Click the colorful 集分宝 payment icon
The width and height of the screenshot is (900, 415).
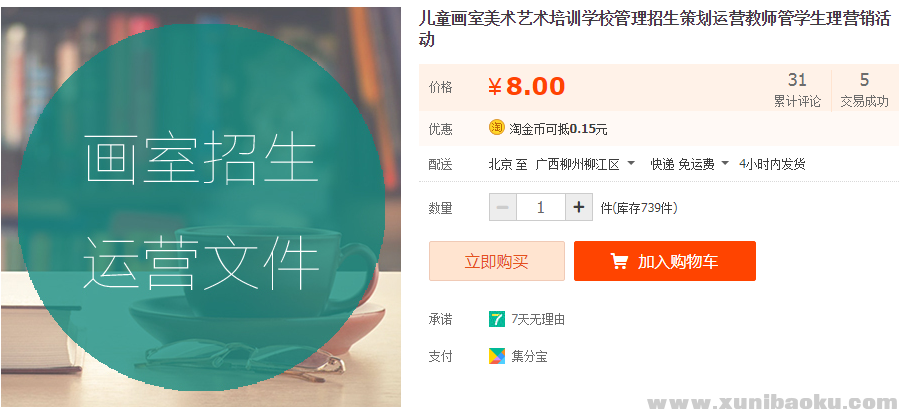497,356
